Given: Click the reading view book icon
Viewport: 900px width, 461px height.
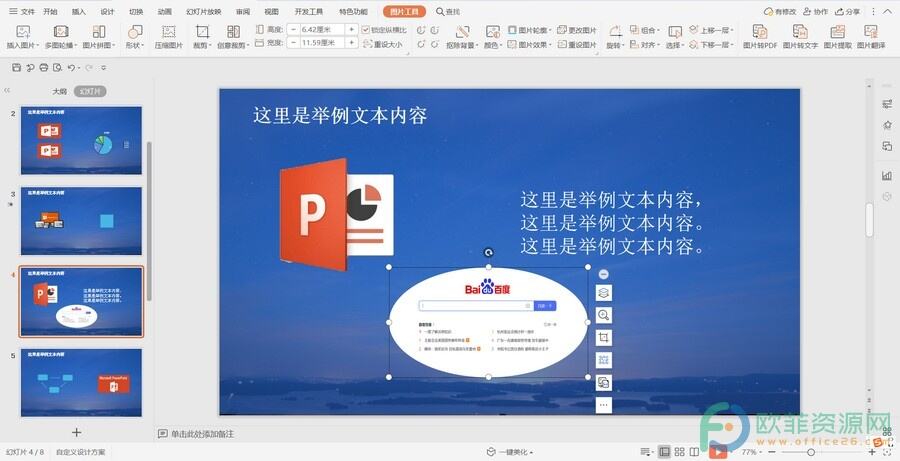Looking at the screenshot, I should click(x=694, y=452).
